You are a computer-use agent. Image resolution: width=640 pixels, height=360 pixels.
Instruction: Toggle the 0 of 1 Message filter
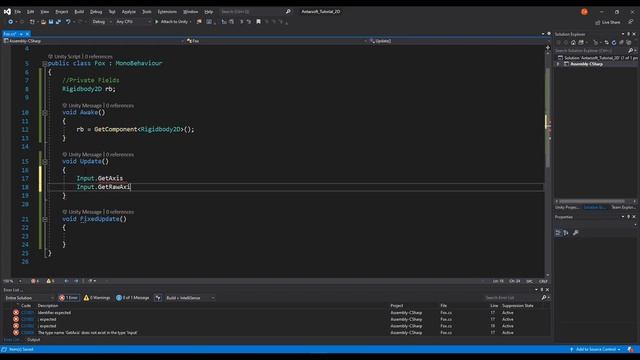tap(133, 298)
